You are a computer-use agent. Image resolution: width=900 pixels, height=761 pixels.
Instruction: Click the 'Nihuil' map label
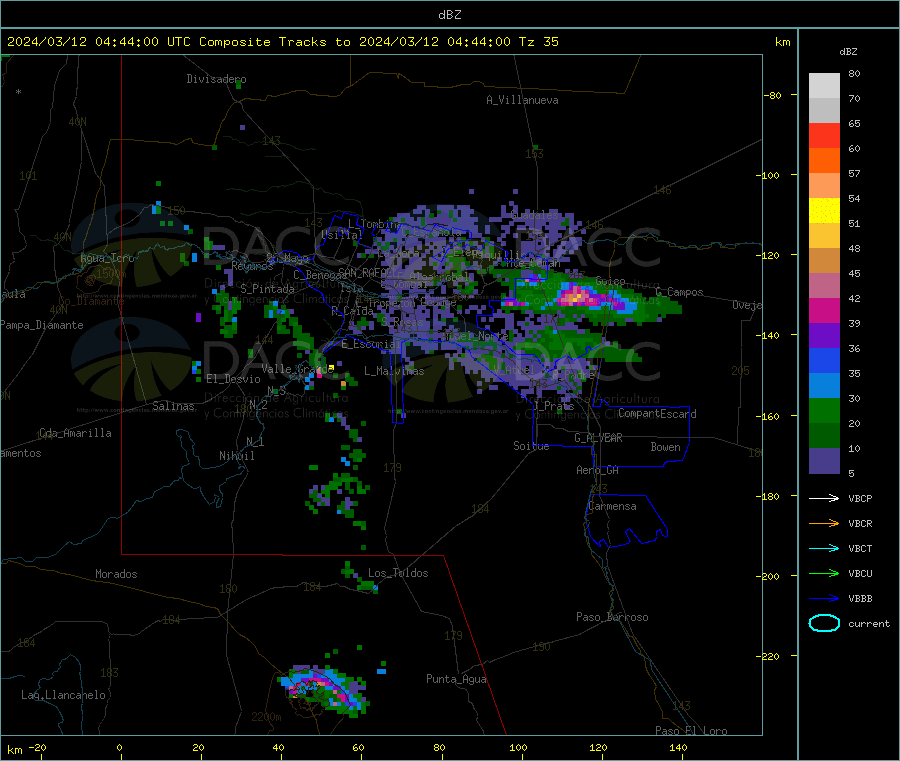pyautogui.click(x=236, y=456)
